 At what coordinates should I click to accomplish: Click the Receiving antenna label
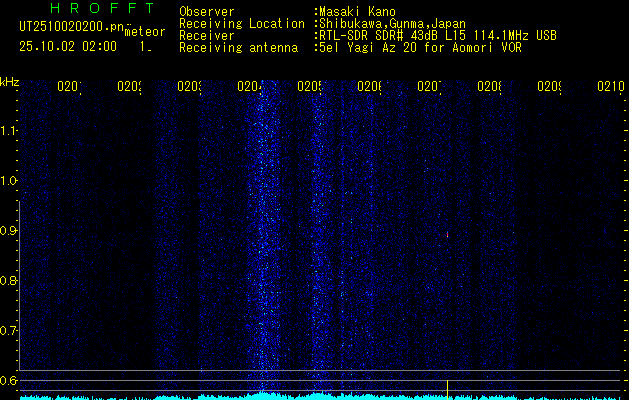coord(239,48)
